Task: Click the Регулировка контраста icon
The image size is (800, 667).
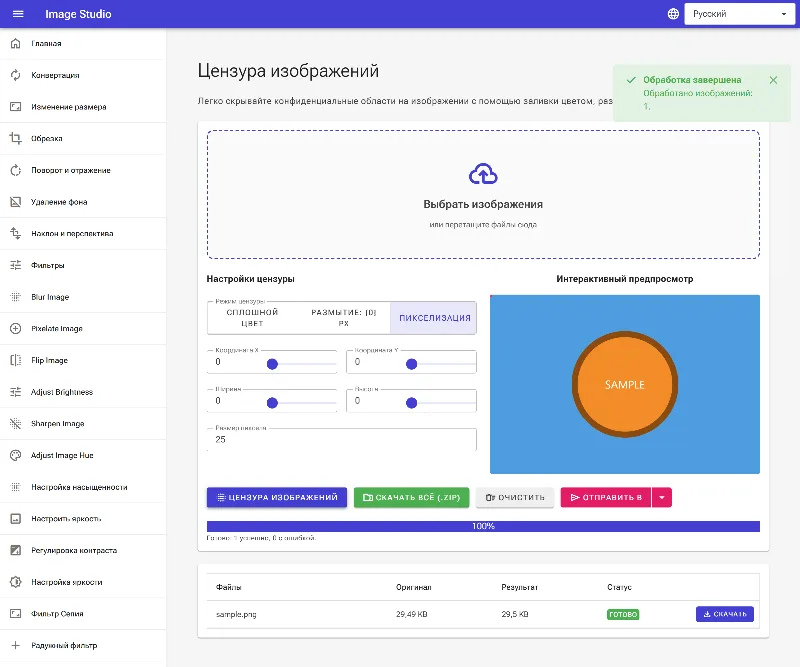Action: point(16,550)
